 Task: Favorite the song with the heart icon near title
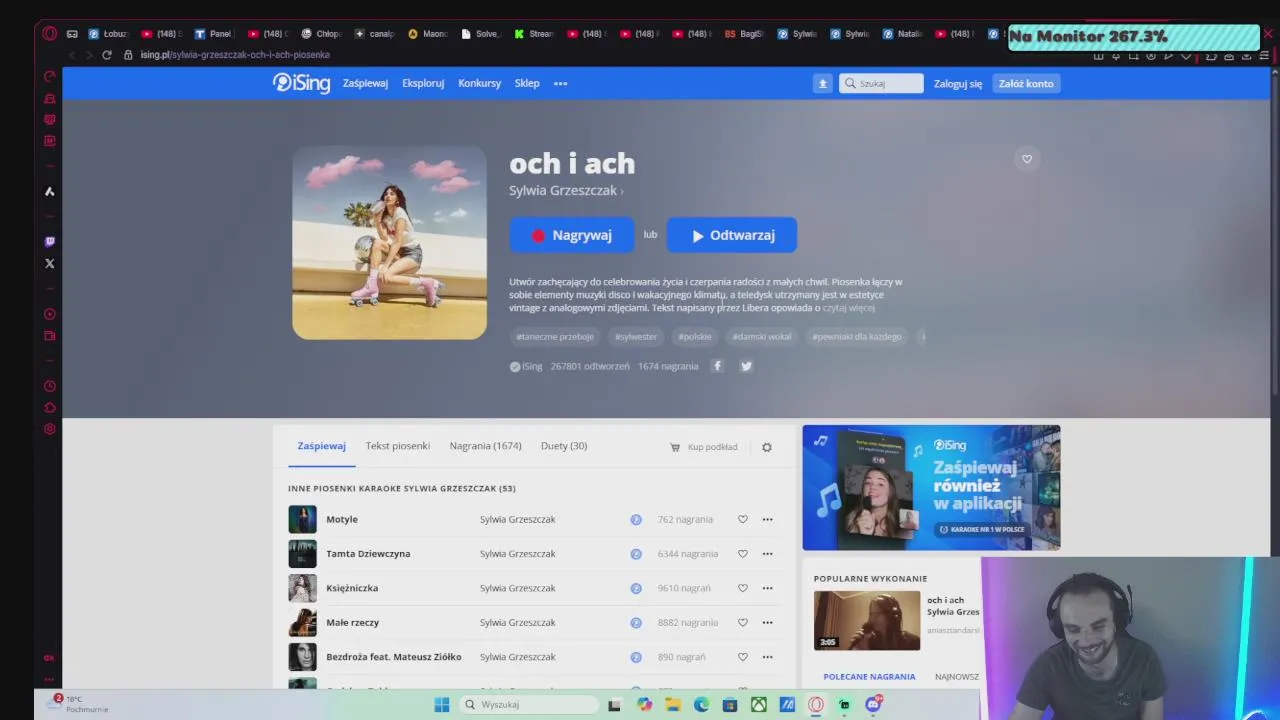(x=1026, y=159)
